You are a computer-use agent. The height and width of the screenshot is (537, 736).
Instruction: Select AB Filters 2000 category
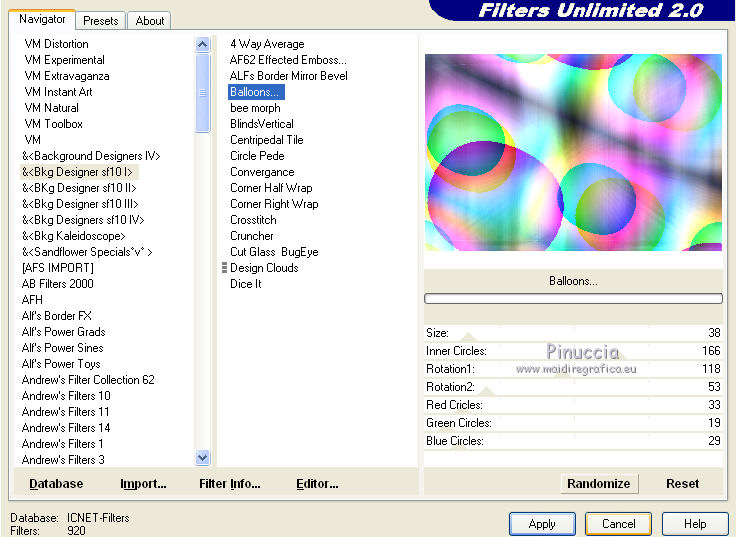click(x=57, y=284)
